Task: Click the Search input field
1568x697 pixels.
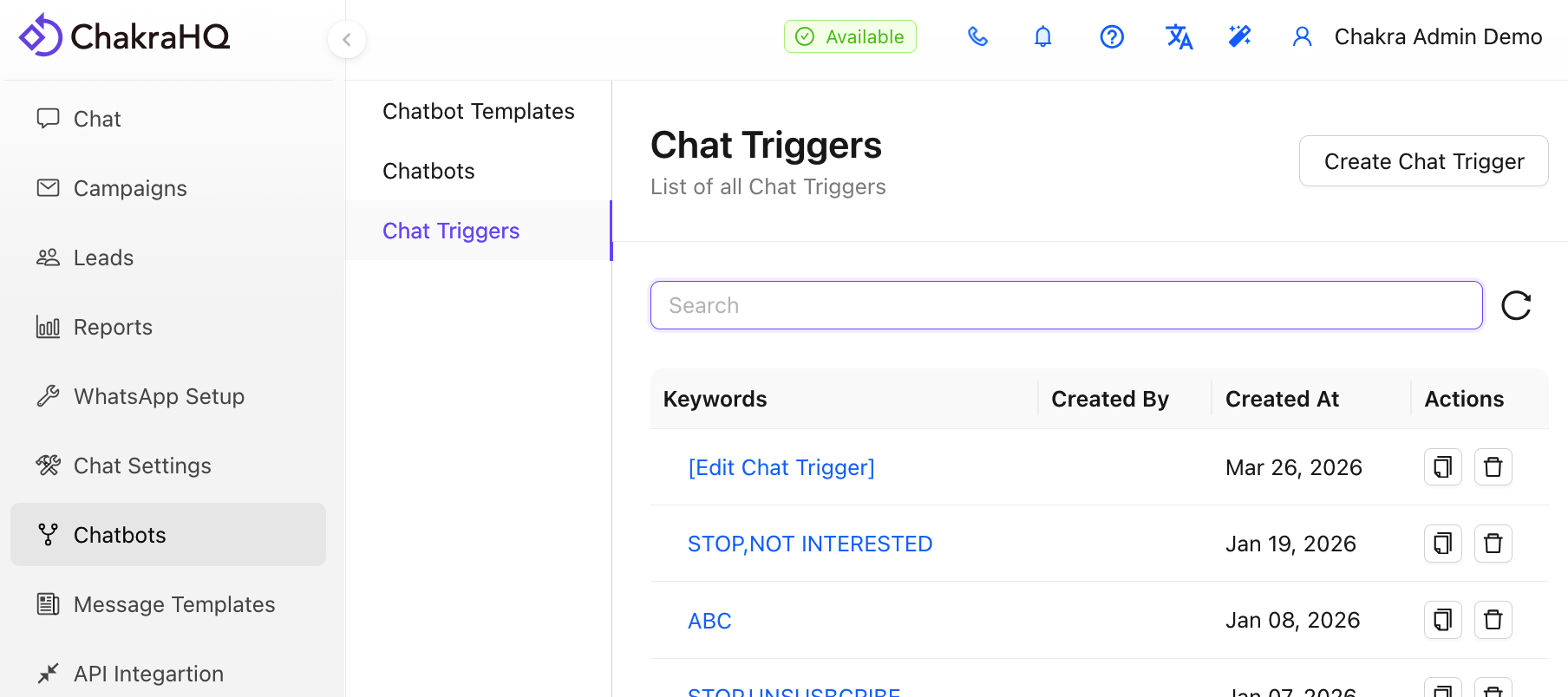Action: (1066, 305)
